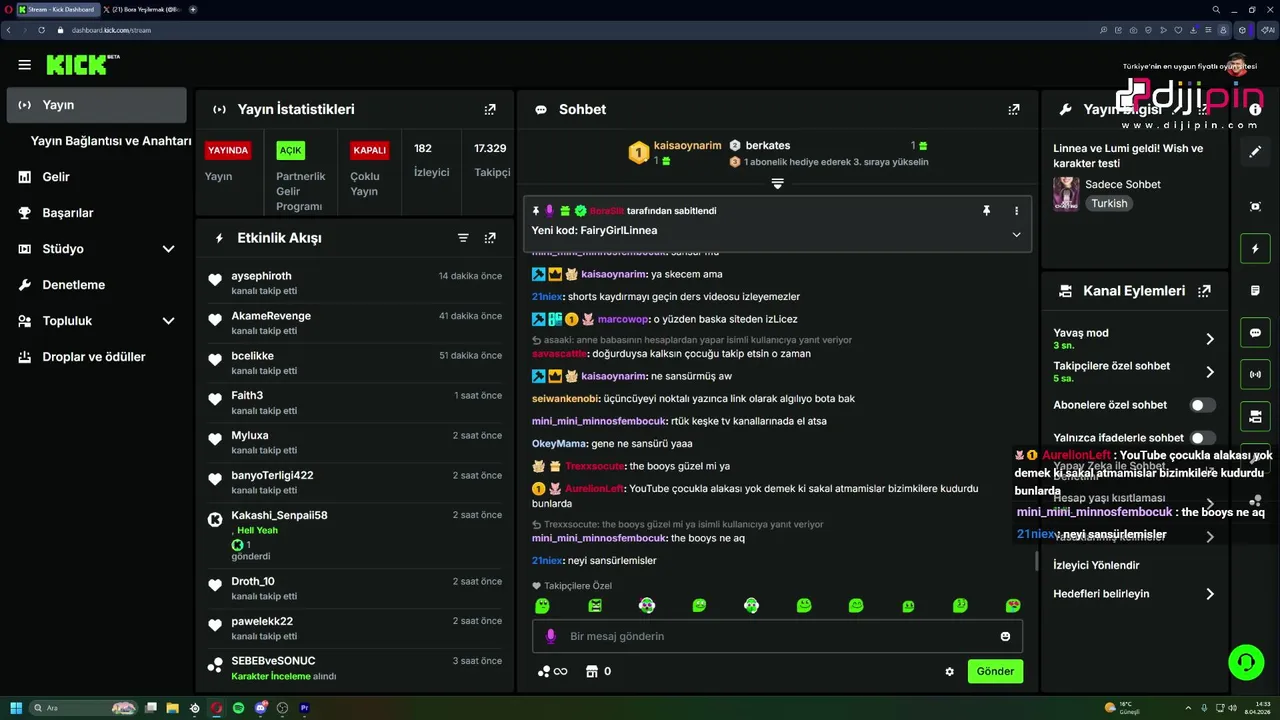Open the emoji picker in message box

pos(1005,636)
